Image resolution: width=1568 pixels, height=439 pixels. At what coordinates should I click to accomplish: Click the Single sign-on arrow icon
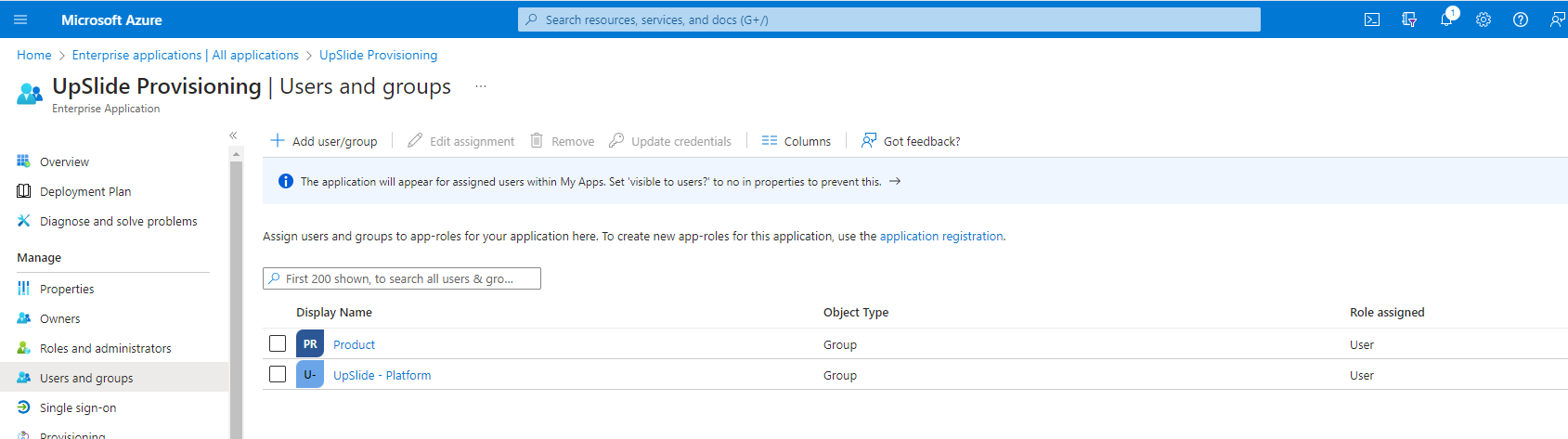[x=24, y=407]
